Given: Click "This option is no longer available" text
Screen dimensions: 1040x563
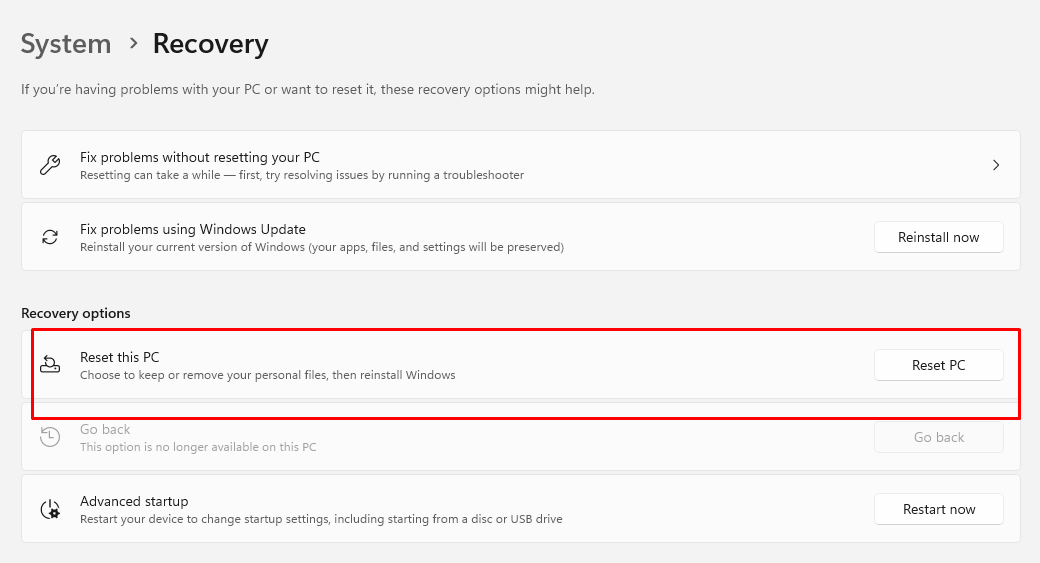Looking at the screenshot, I should 198,447.
